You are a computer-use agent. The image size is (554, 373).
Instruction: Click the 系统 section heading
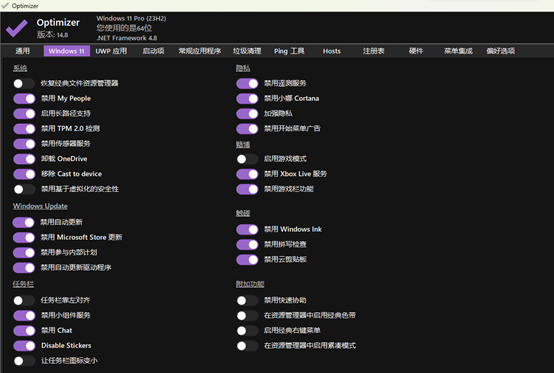click(x=20, y=68)
